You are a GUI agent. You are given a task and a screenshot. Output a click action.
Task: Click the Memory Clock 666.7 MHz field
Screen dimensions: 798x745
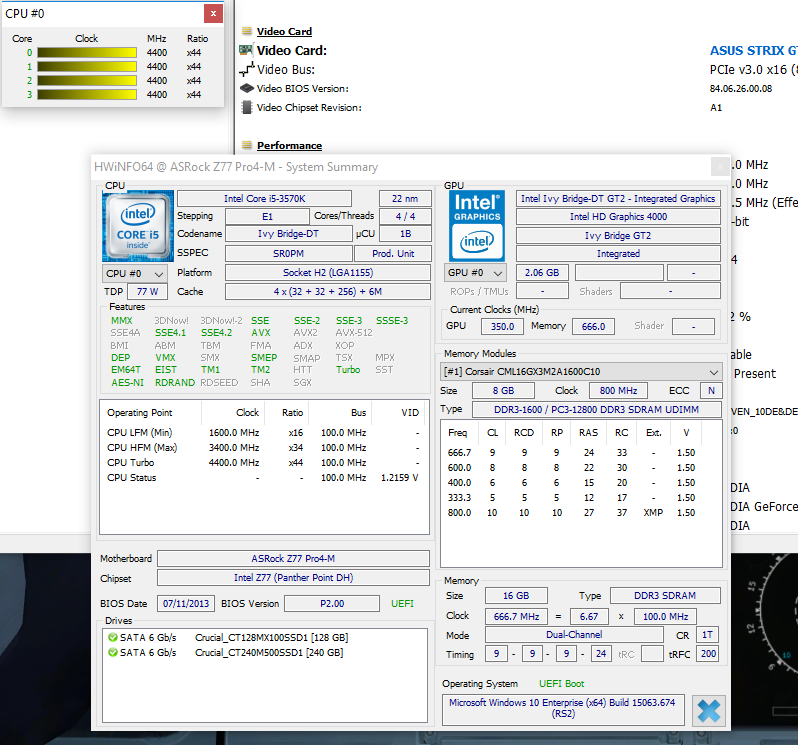(516, 617)
